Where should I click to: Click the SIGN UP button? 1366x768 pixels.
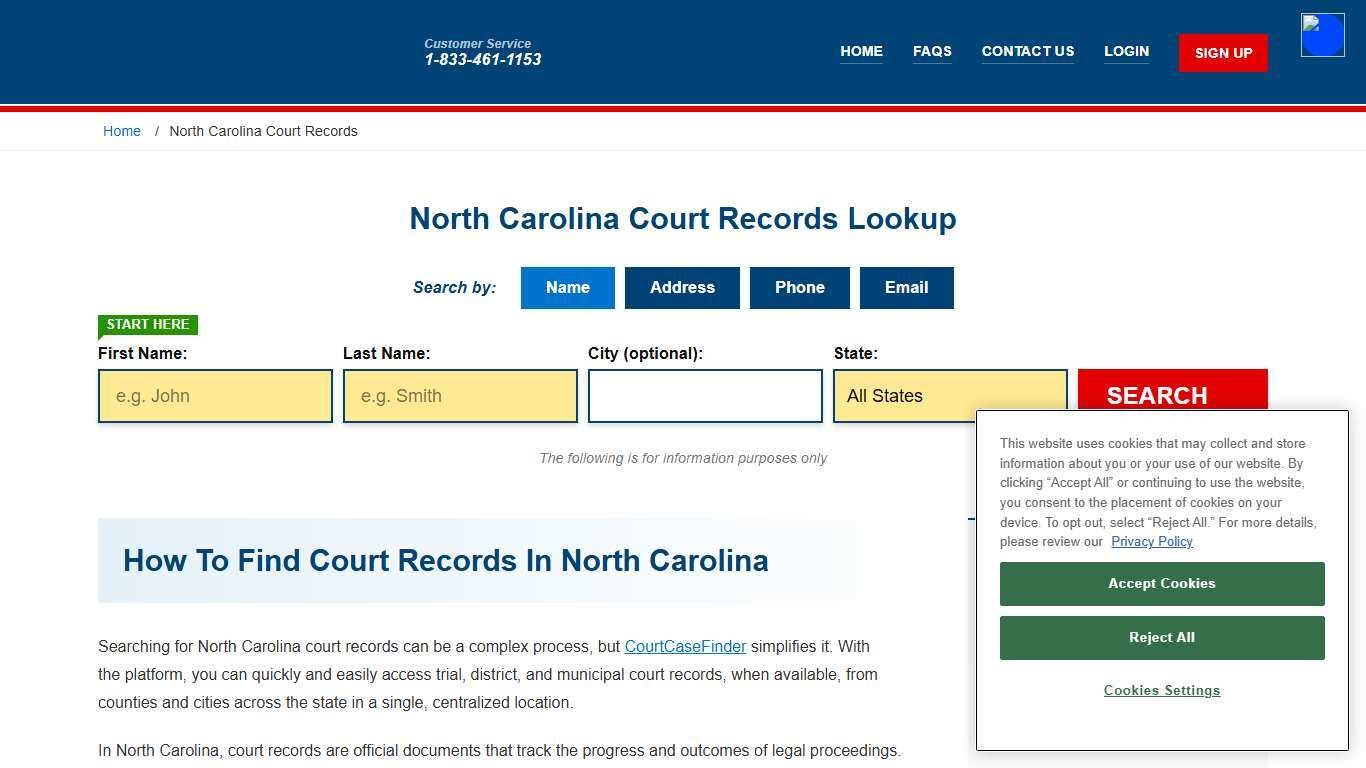[x=1222, y=52]
